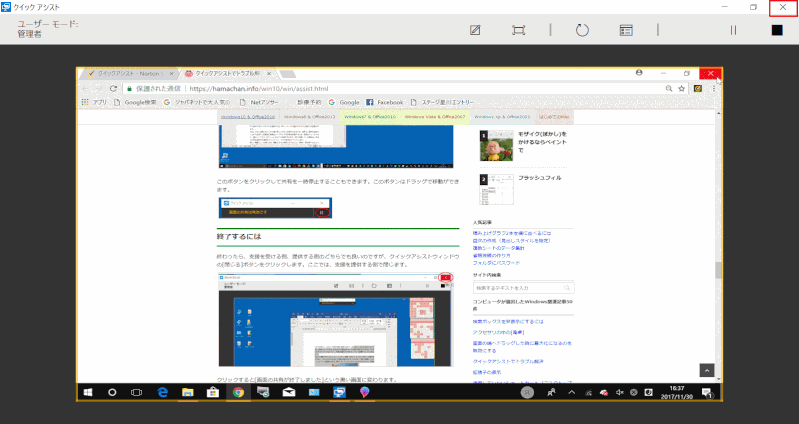Open the zoom magnifier icon in address bar
Screen dimensions: 799x424
(x=669, y=88)
